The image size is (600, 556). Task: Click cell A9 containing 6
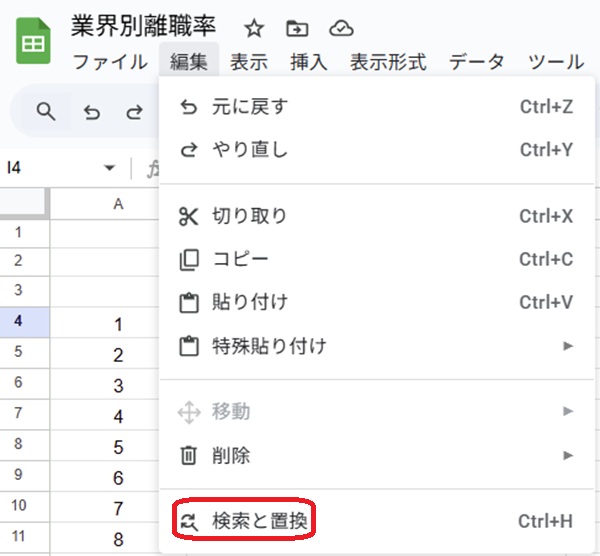click(x=104, y=477)
